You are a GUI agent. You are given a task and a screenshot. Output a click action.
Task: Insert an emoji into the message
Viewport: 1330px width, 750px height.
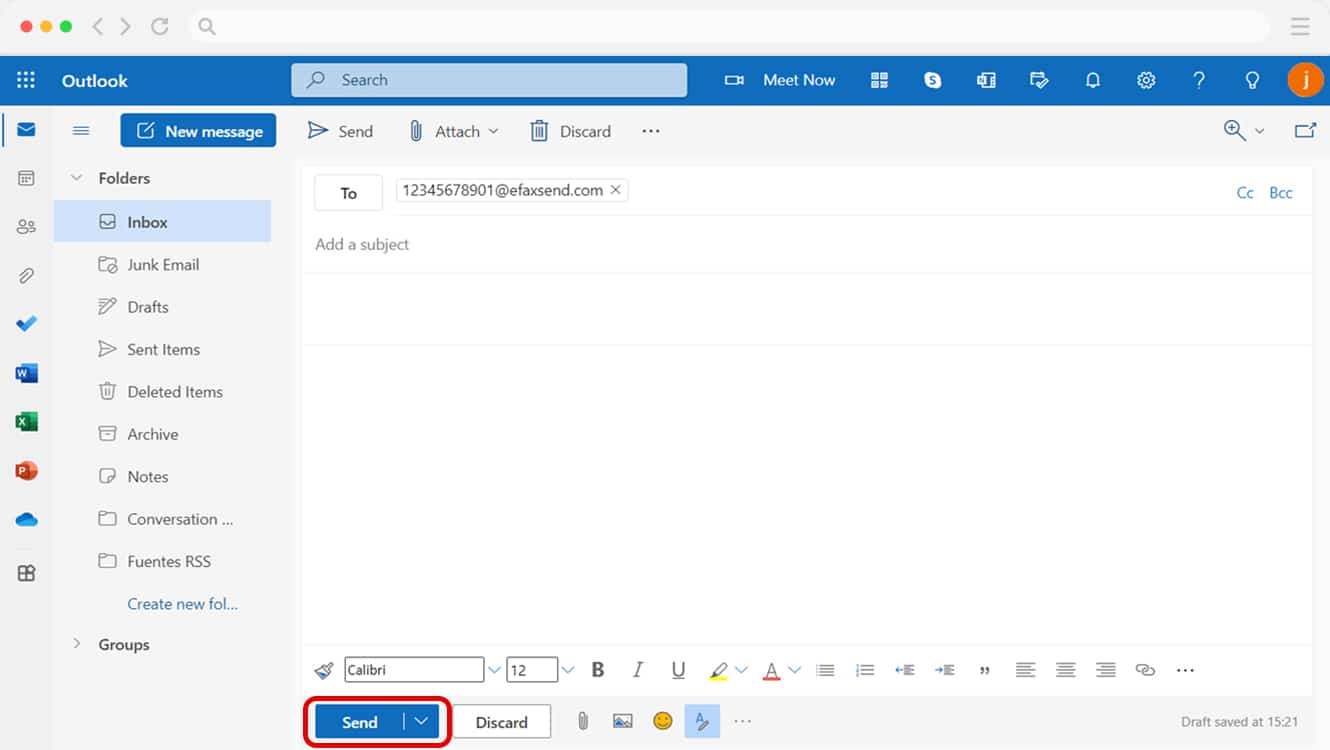[662, 720]
